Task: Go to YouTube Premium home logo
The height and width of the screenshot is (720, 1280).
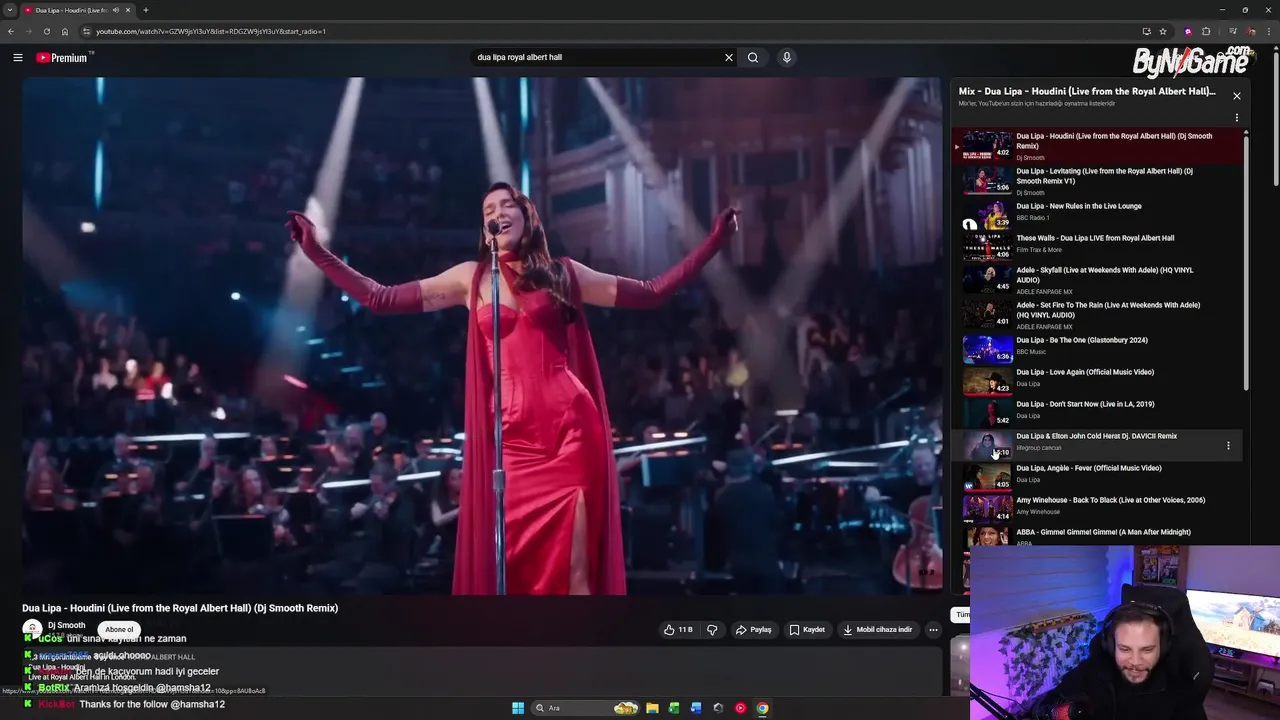Action: pos(63,57)
